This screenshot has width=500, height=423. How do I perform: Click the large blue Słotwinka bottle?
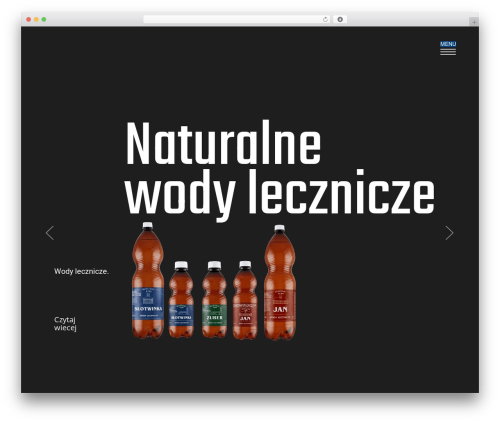(148, 280)
